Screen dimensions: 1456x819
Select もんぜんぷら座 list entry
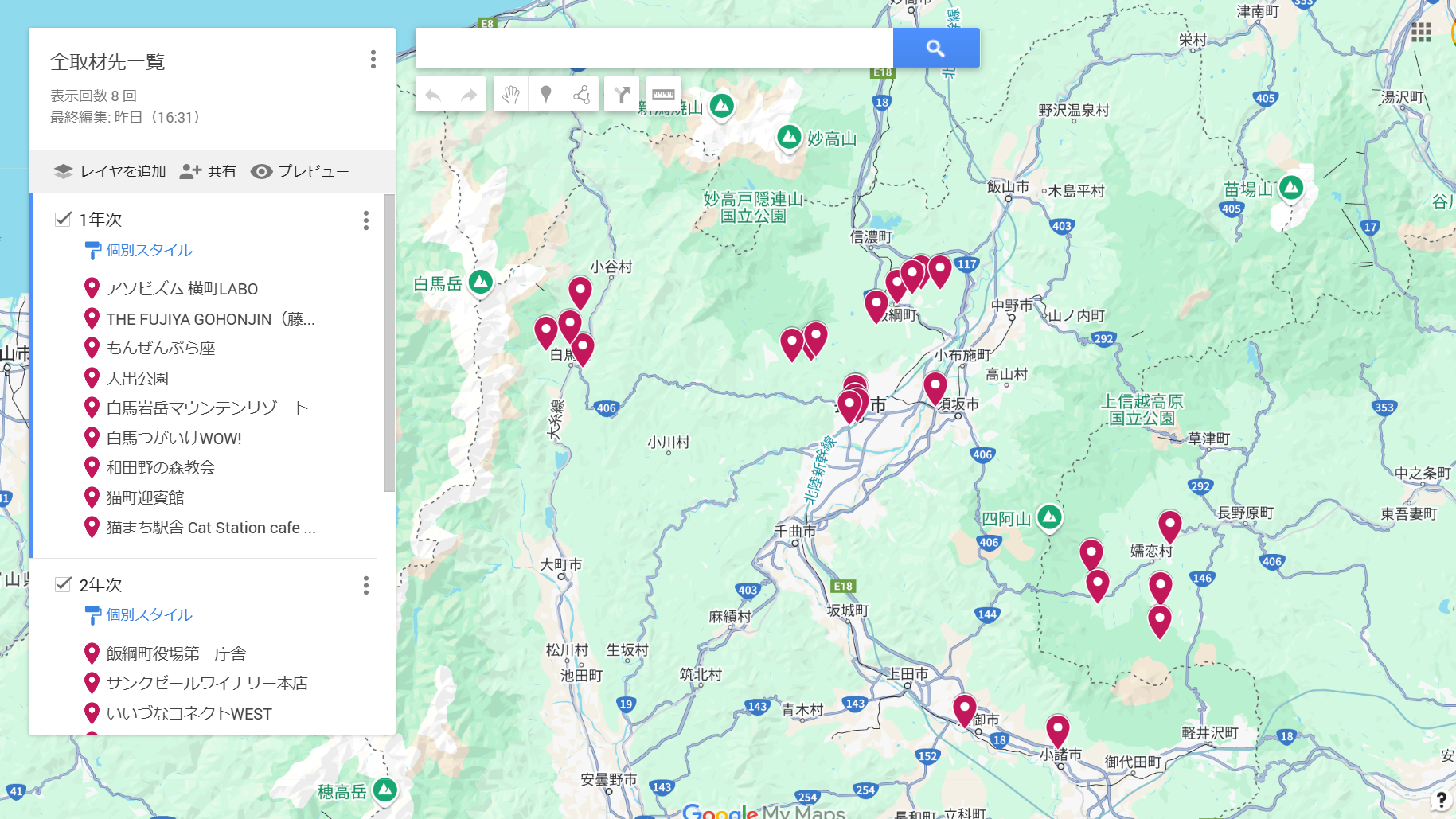[161, 348]
